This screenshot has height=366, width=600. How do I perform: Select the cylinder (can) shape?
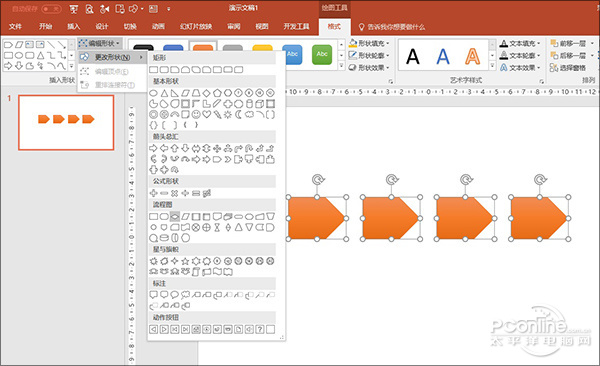(x=249, y=103)
